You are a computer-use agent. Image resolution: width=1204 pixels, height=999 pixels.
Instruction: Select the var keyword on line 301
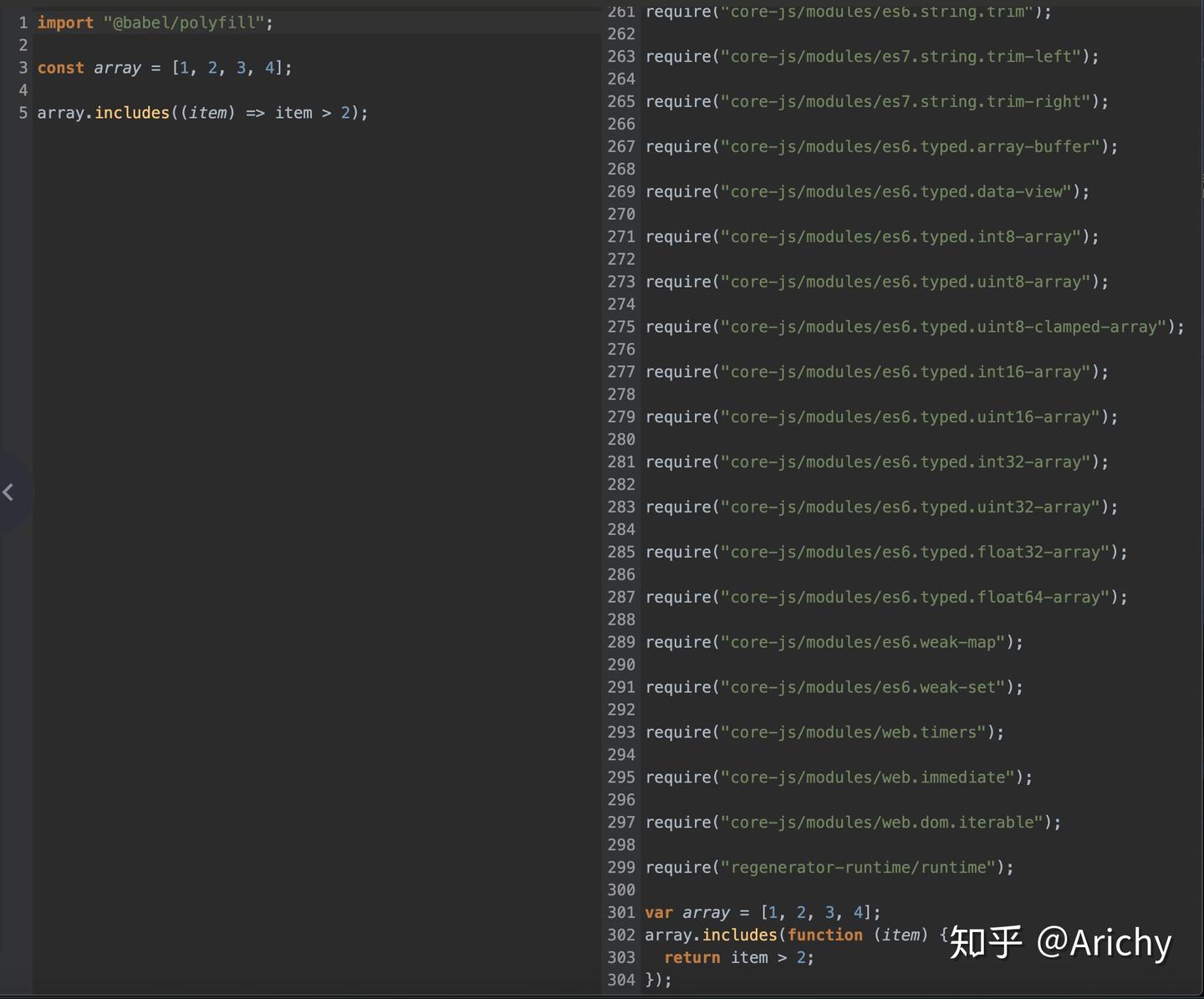pos(659,912)
